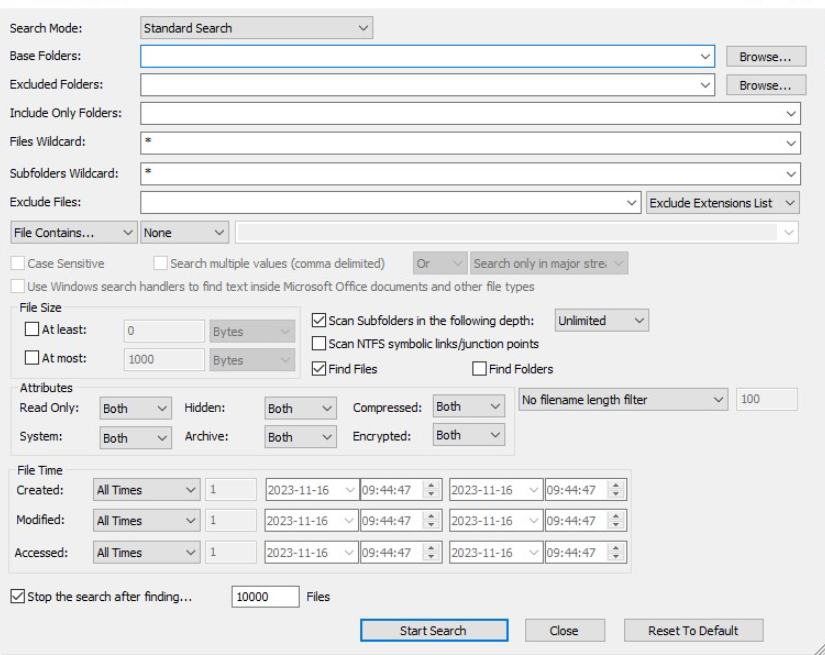Toggle the Find Files checkbox
This screenshot has width=825, height=655.
point(319,369)
